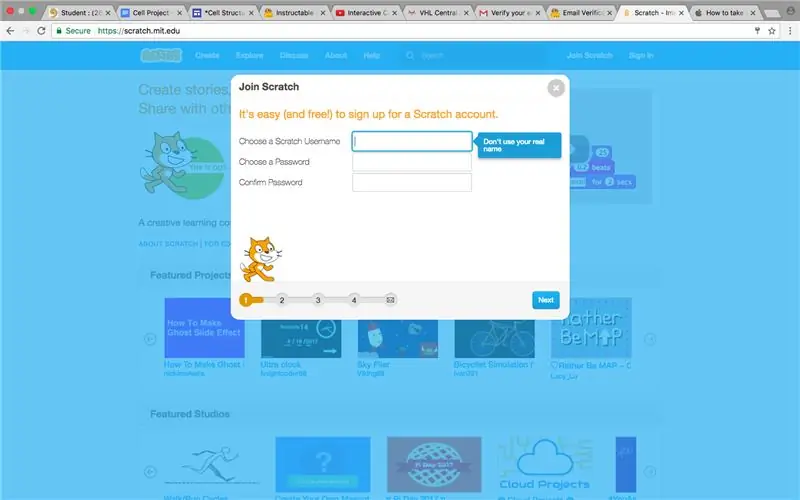Focus the Choose a Scratch Username field

click(412, 141)
